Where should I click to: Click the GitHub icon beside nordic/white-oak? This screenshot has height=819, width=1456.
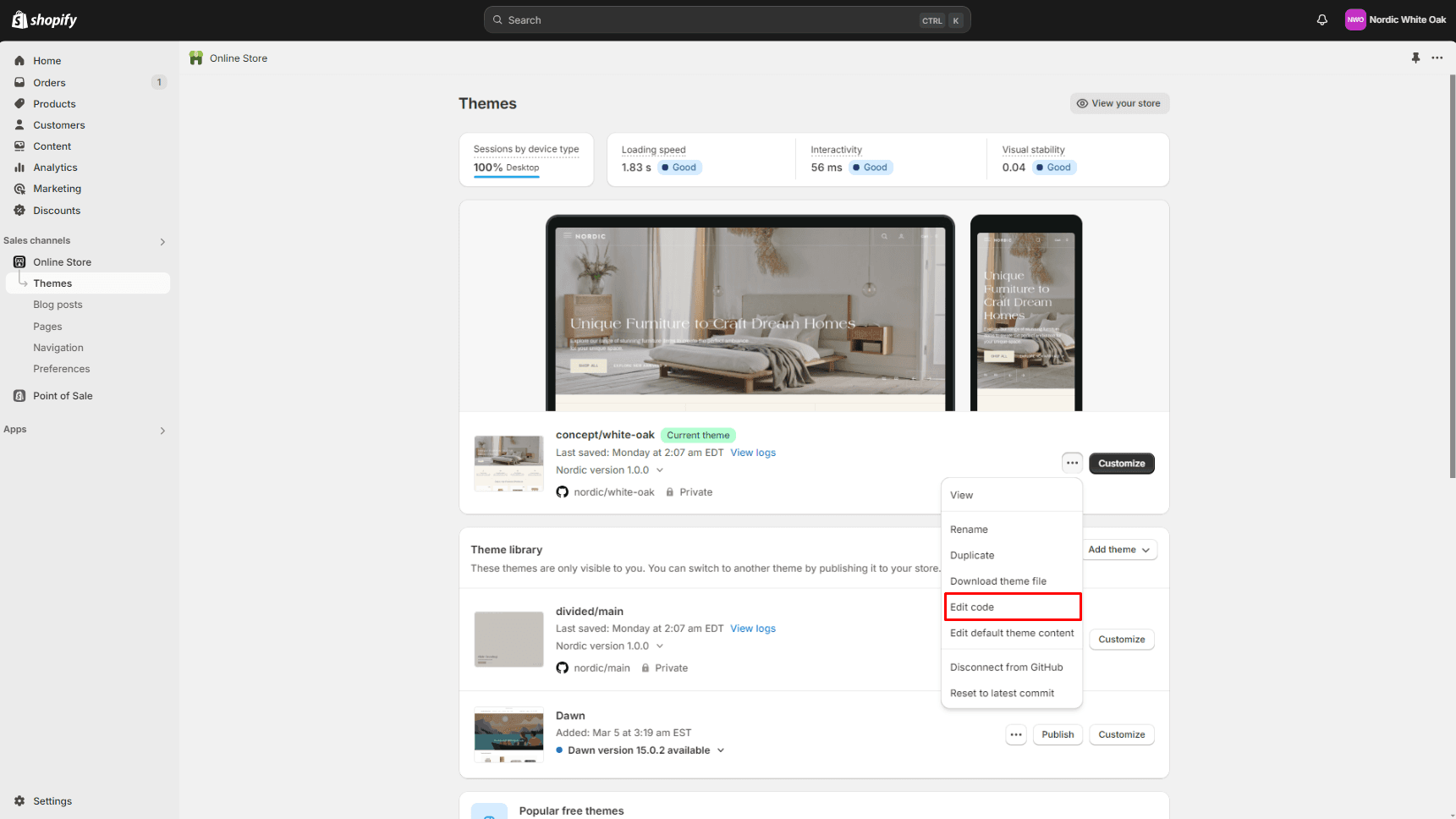pyautogui.click(x=562, y=492)
